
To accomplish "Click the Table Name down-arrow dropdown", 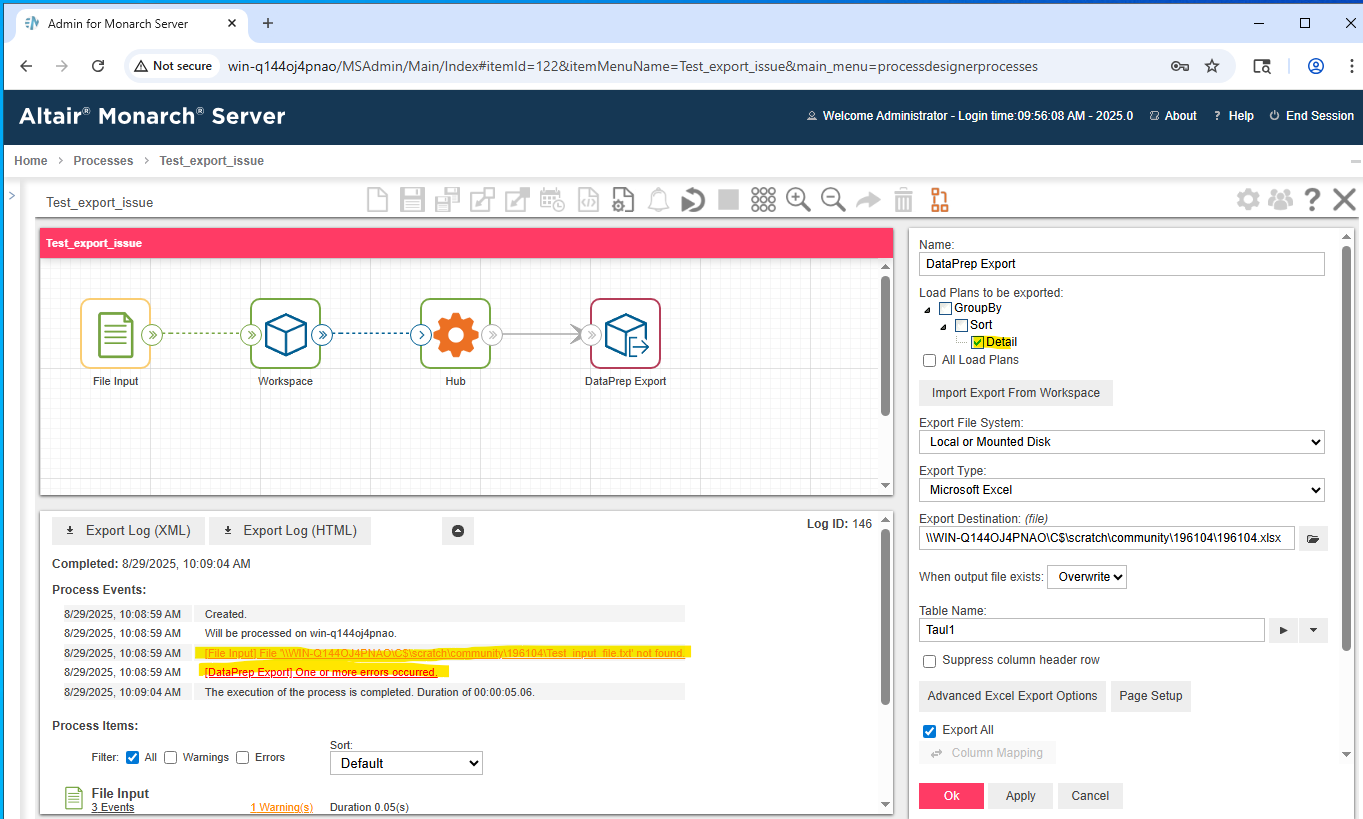I will click(x=1313, y=630).
